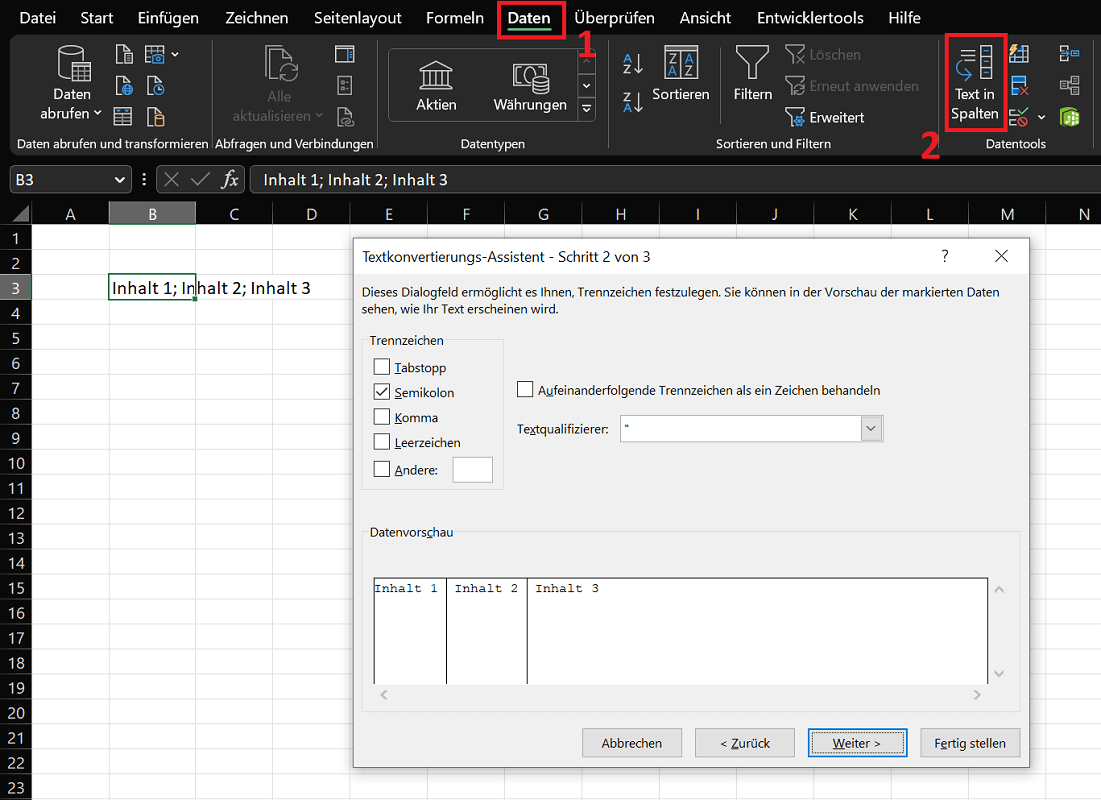Click preview horizontal scroll right arrow
Screen dimensions: 1101x800
977,695
